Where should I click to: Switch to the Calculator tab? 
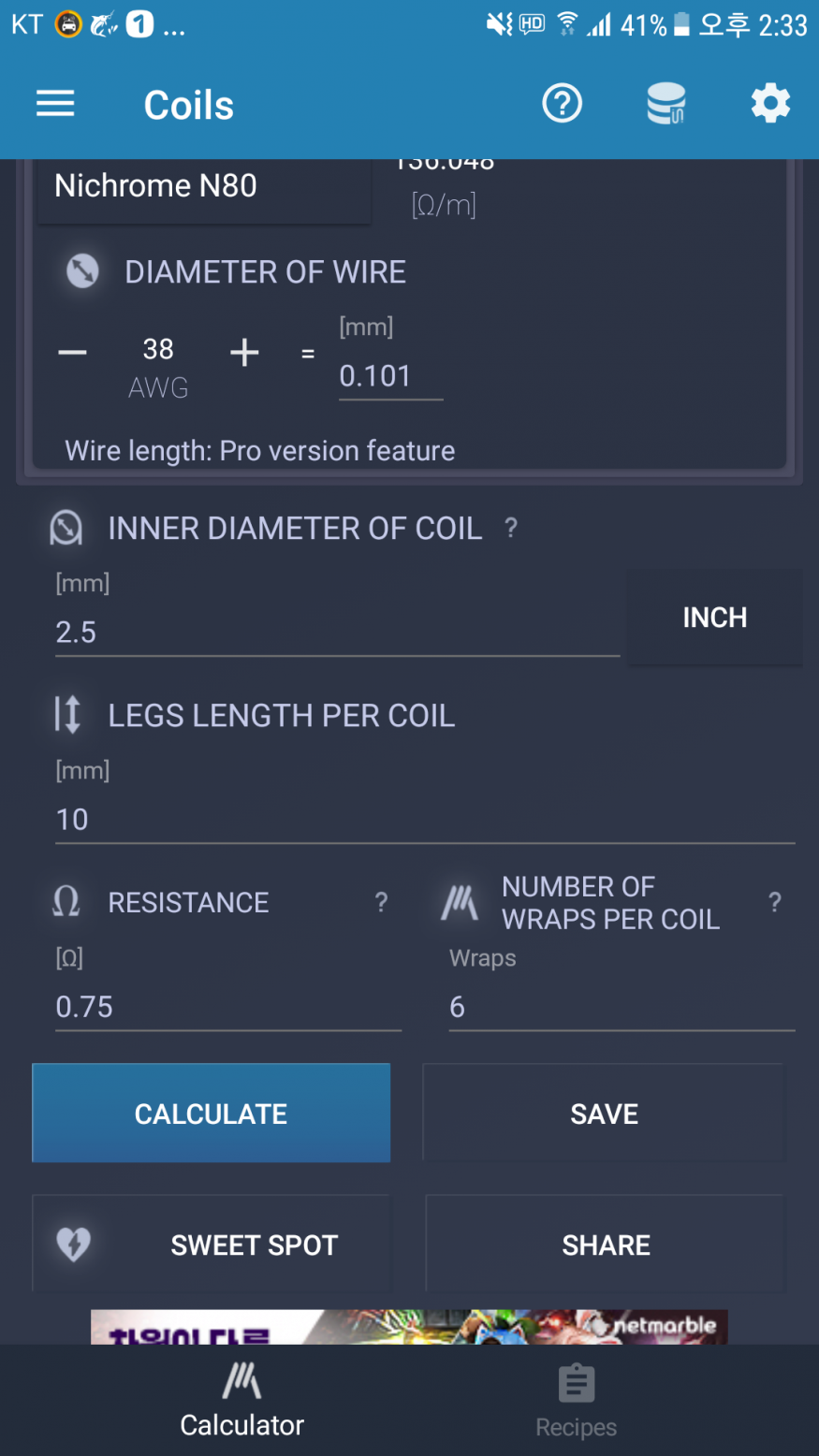242,1401
